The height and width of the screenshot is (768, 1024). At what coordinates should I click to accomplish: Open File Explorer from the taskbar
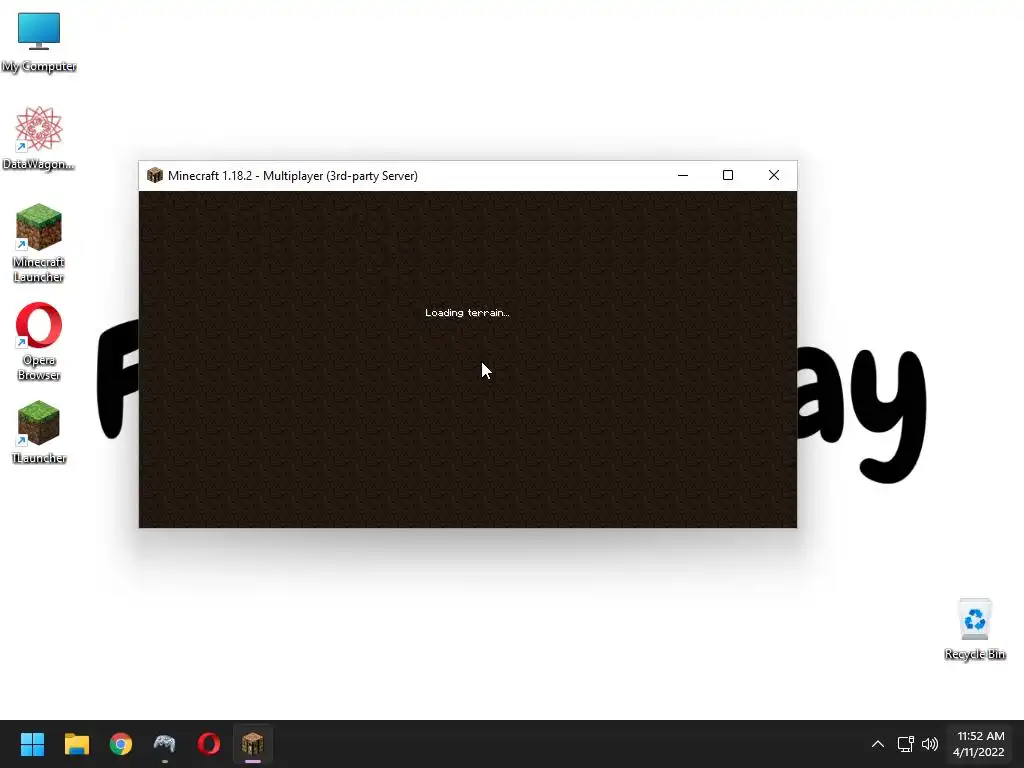pyautogui.click(x=76, y=744)
